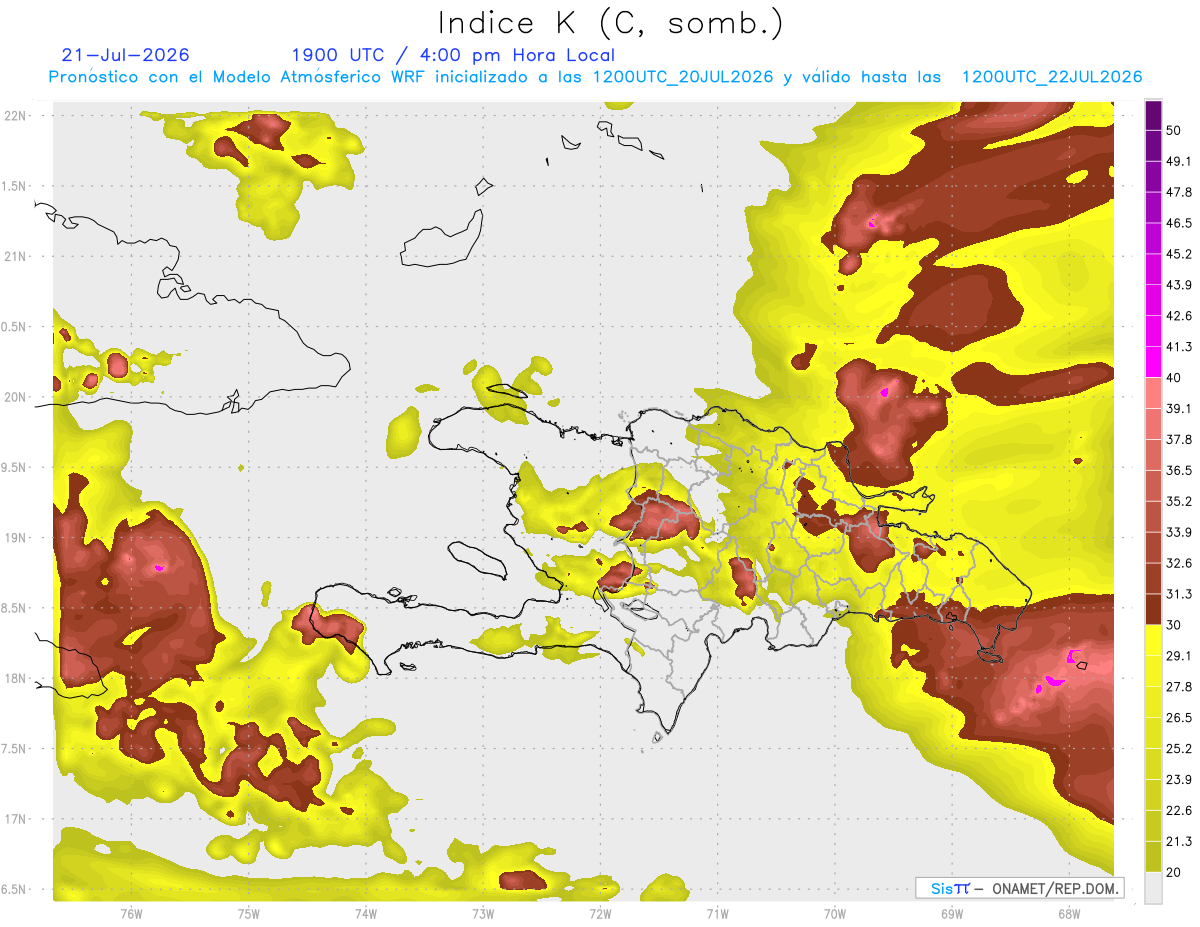Image resolution: width=1200 pixels, height=927 pixels.
Task: Click the "73W" longitude label
Action: click(483, 914)
